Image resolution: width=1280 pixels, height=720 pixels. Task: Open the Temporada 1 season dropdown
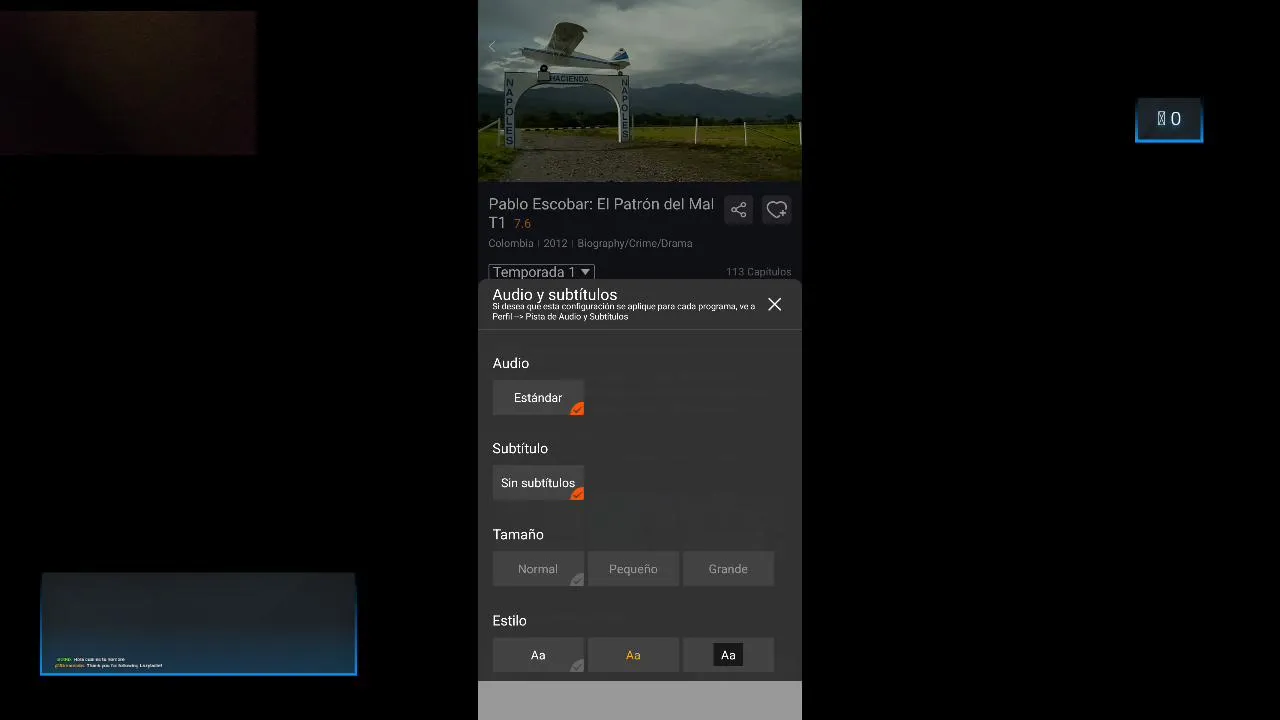click(x=542, y=272)
